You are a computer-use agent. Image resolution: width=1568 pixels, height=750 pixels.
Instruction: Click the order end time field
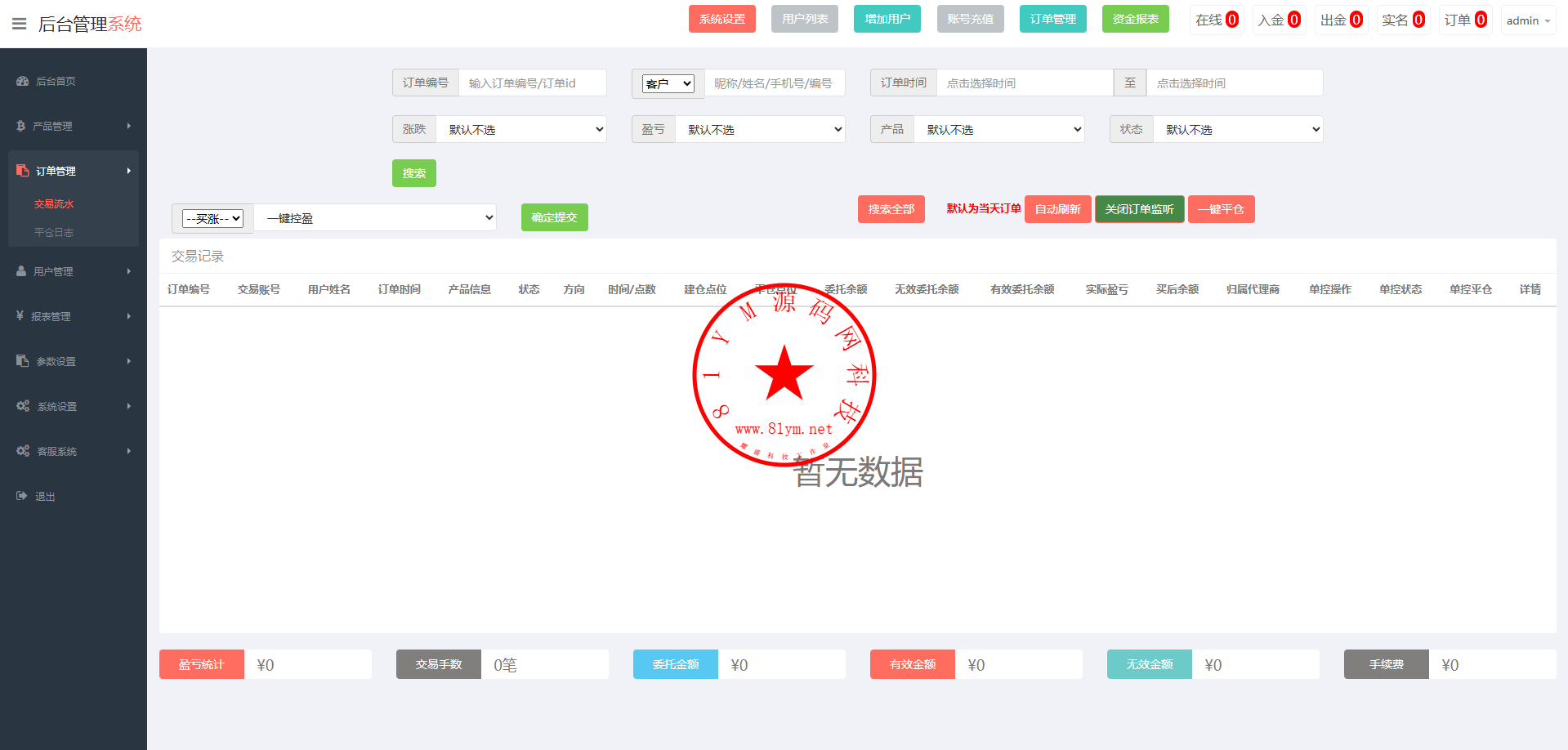(x=1235, y=83)
